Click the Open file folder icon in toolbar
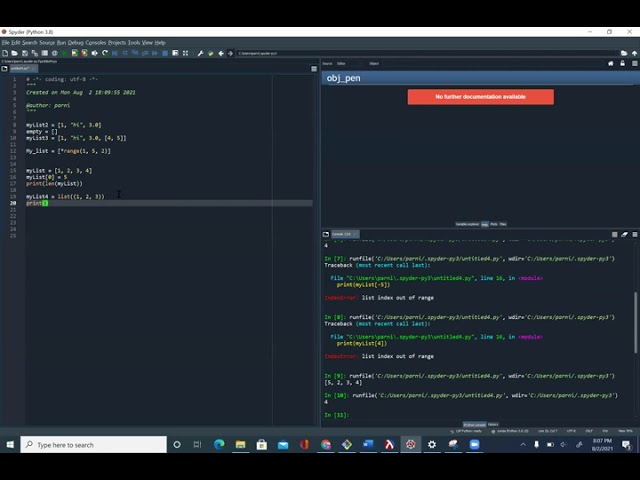The width and height of the screenshot is (640, 480). (x=15, y=53)
